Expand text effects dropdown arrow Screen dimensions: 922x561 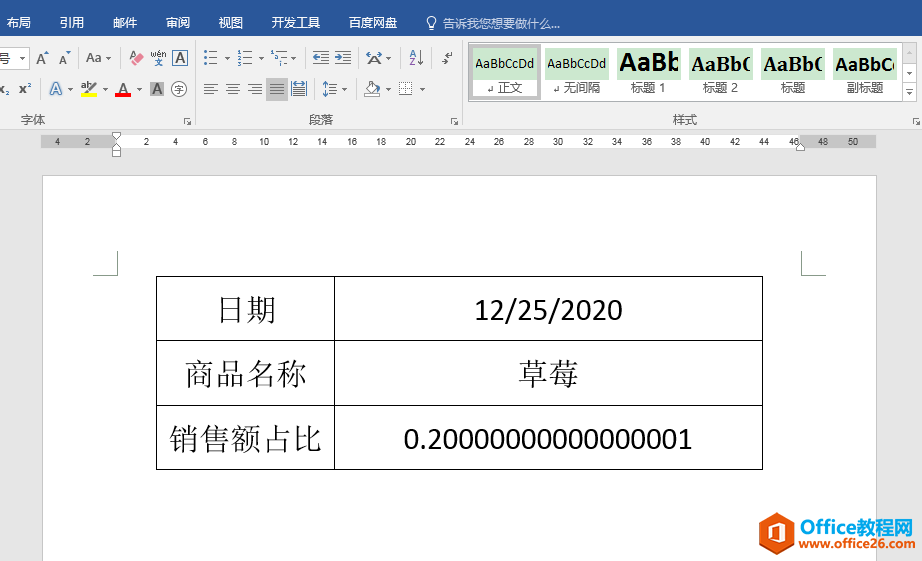point(70,89)
